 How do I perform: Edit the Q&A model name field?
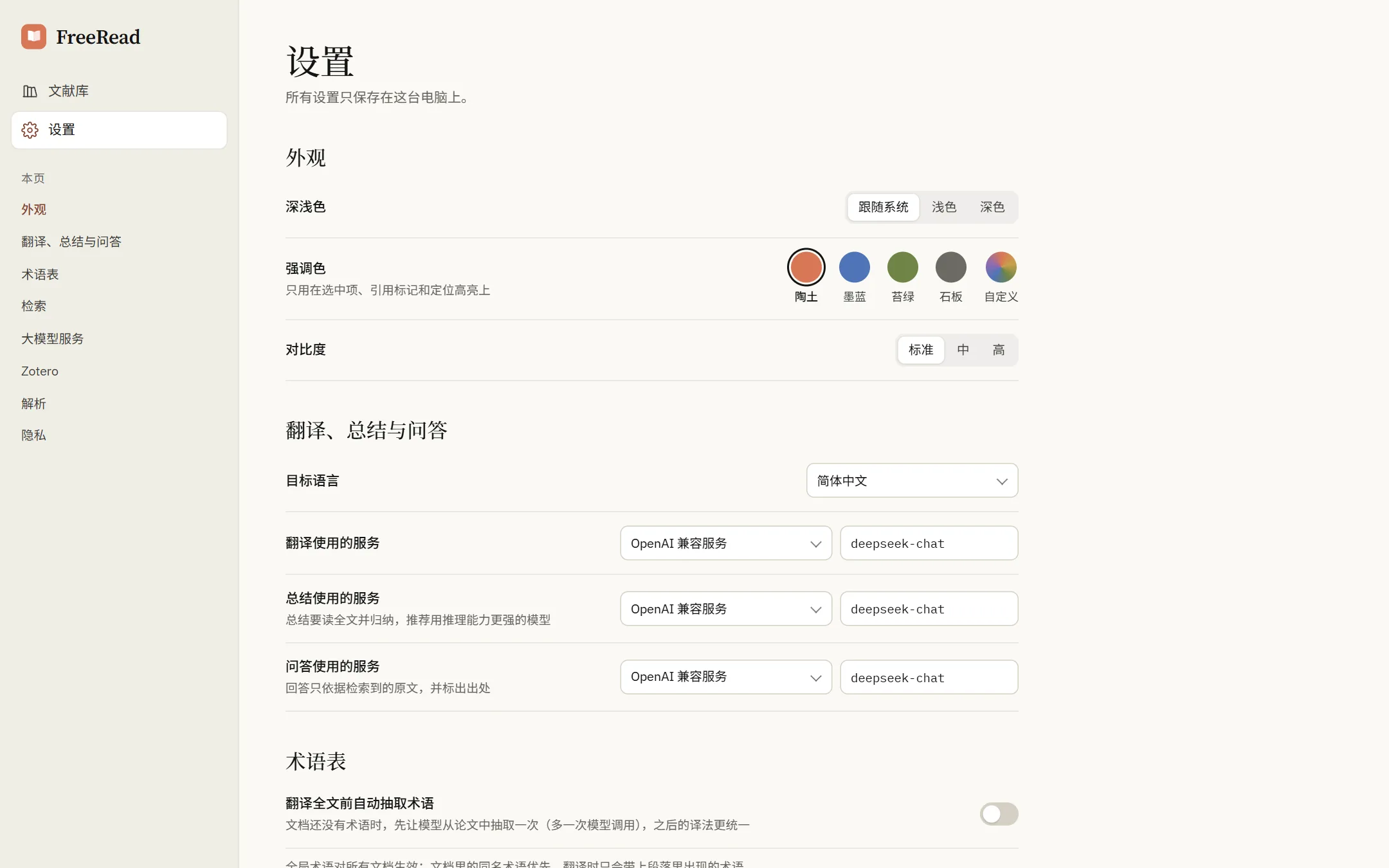pos(929,677)
